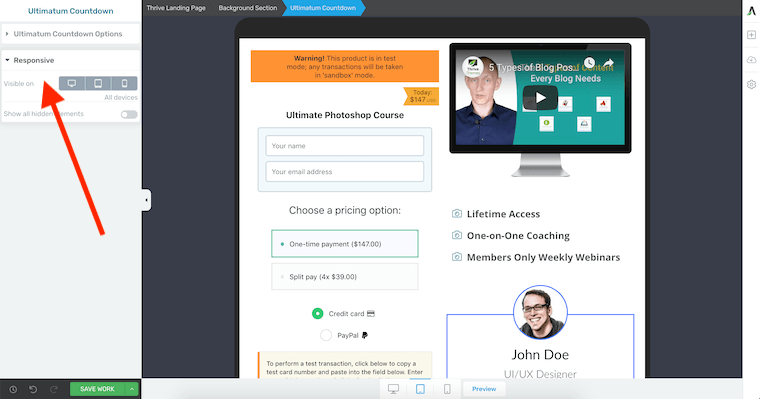760x399 pixels.
Task: Toggle Show all hidden elements switch
Action: (129, 114)
